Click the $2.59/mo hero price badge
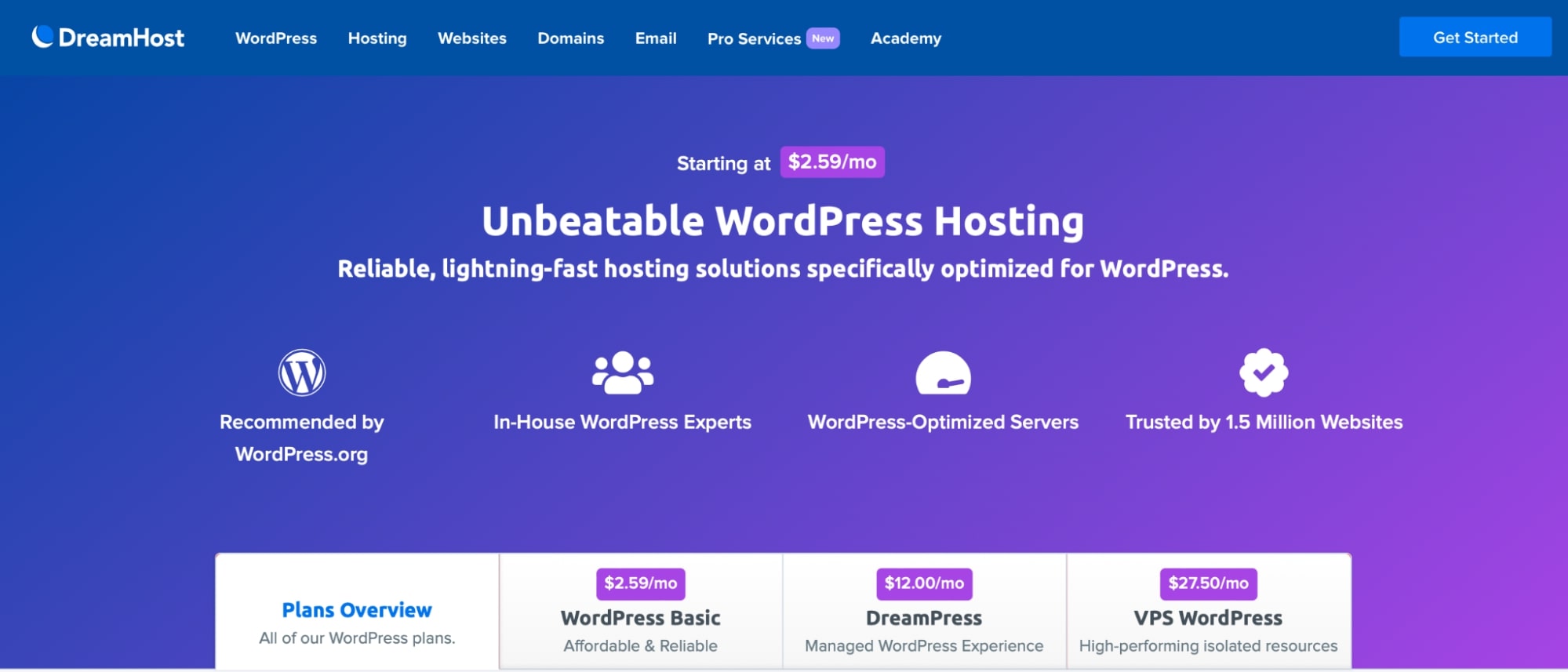 pyautogui.click(x=832, y=162)
